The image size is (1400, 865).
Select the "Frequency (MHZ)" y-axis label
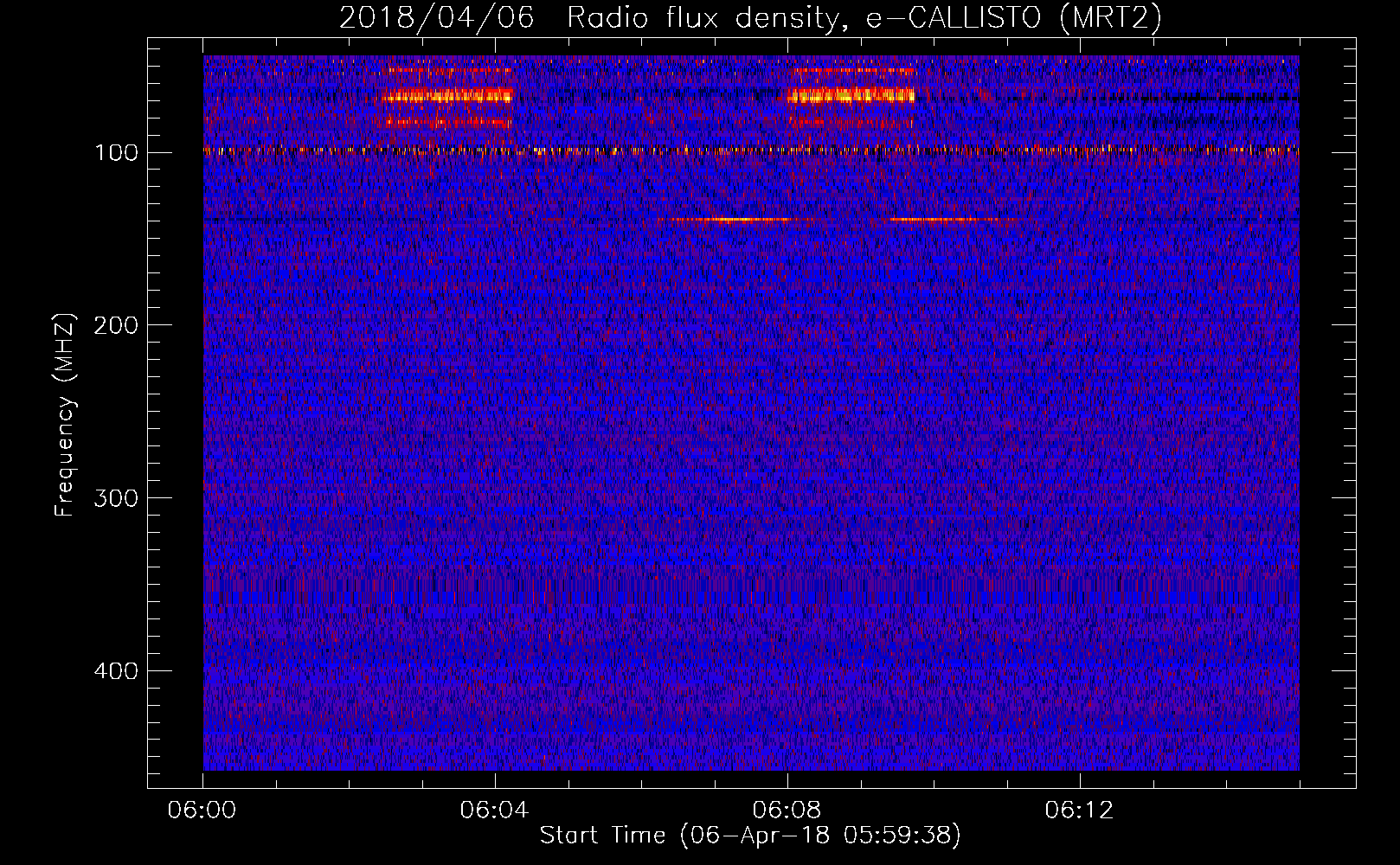click(65, 415)
